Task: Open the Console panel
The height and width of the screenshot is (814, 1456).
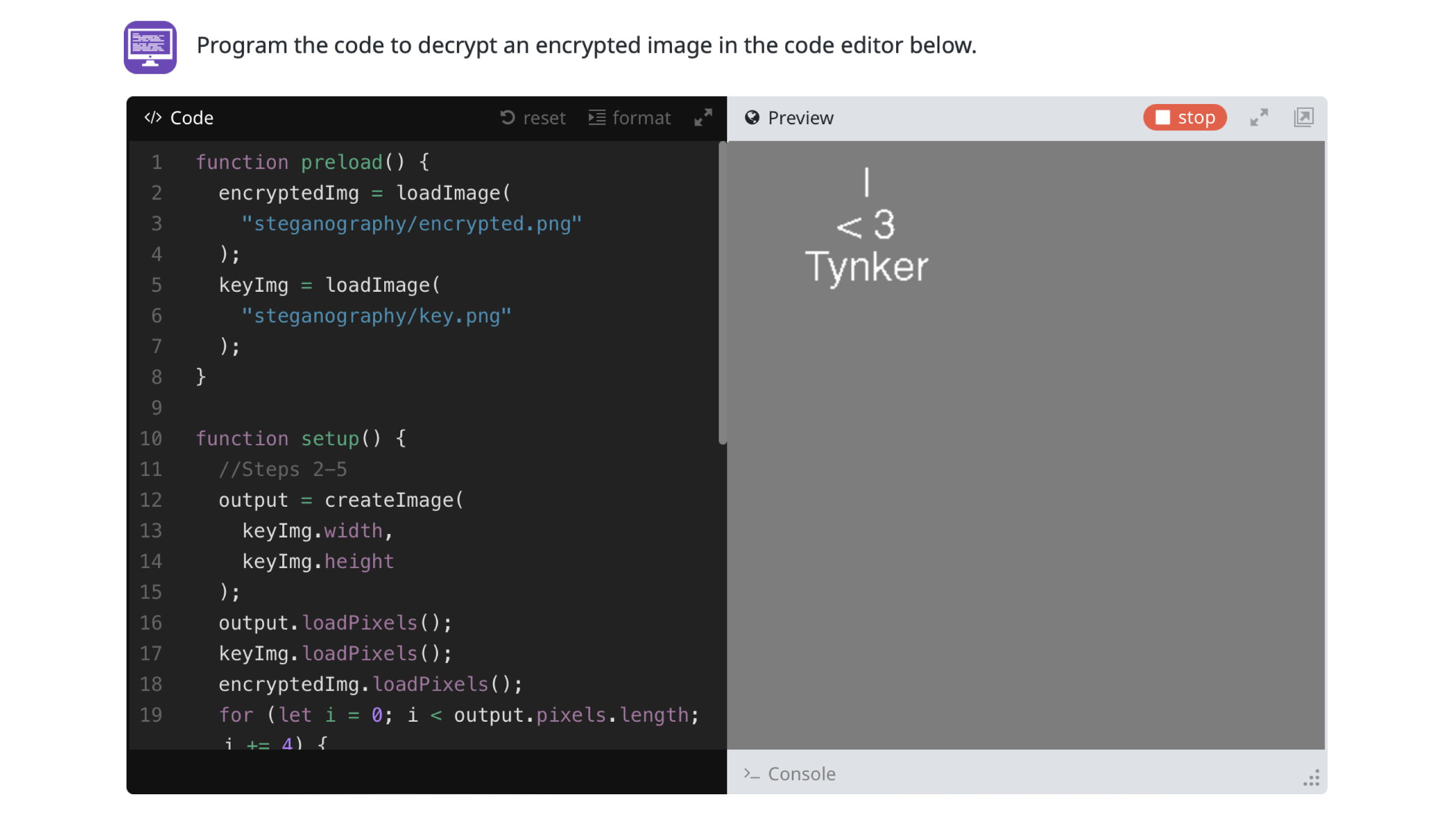Action: point(801,773)
